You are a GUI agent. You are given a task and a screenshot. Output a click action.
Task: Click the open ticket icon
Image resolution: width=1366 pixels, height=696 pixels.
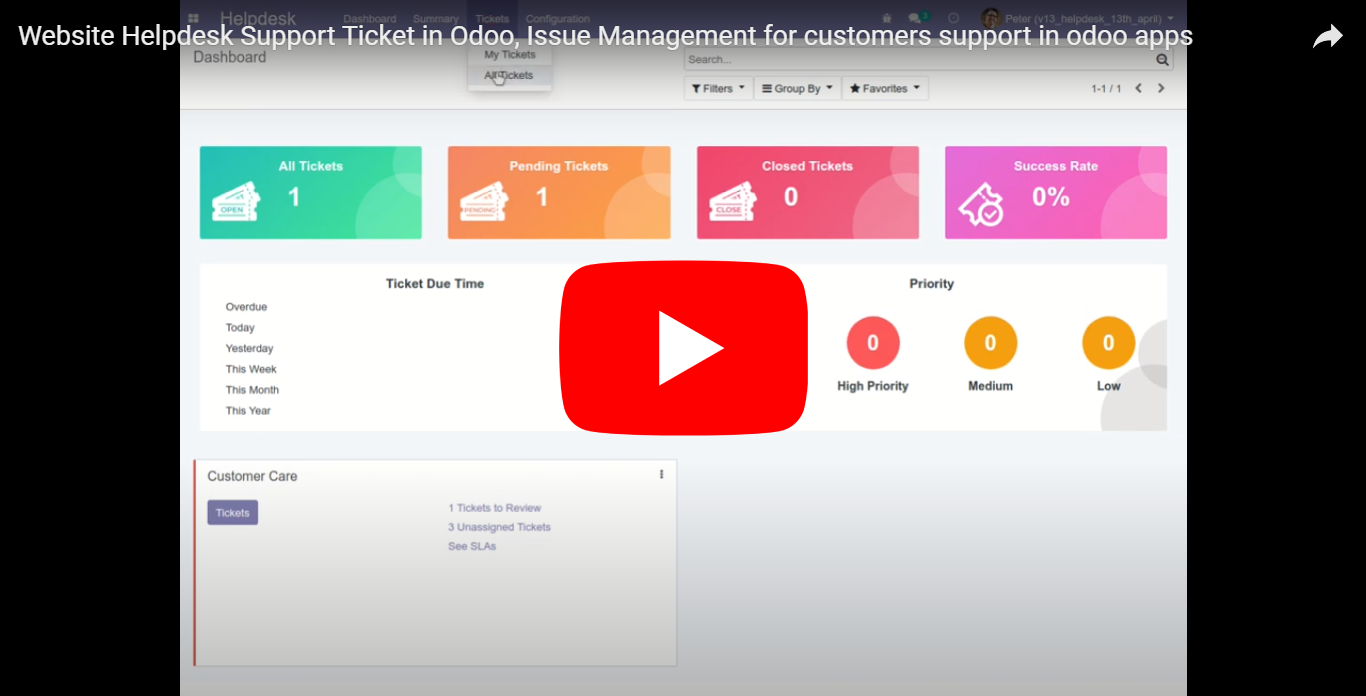tap(235, 202)
